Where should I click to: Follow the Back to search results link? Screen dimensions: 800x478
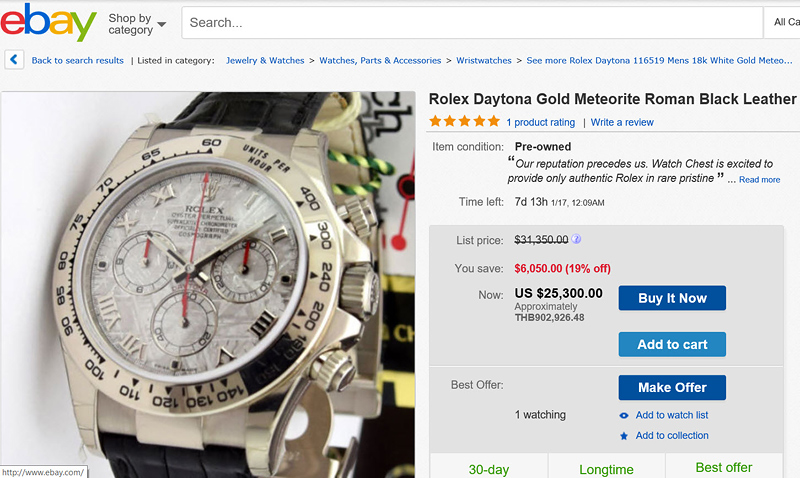(x=78, y=61)
